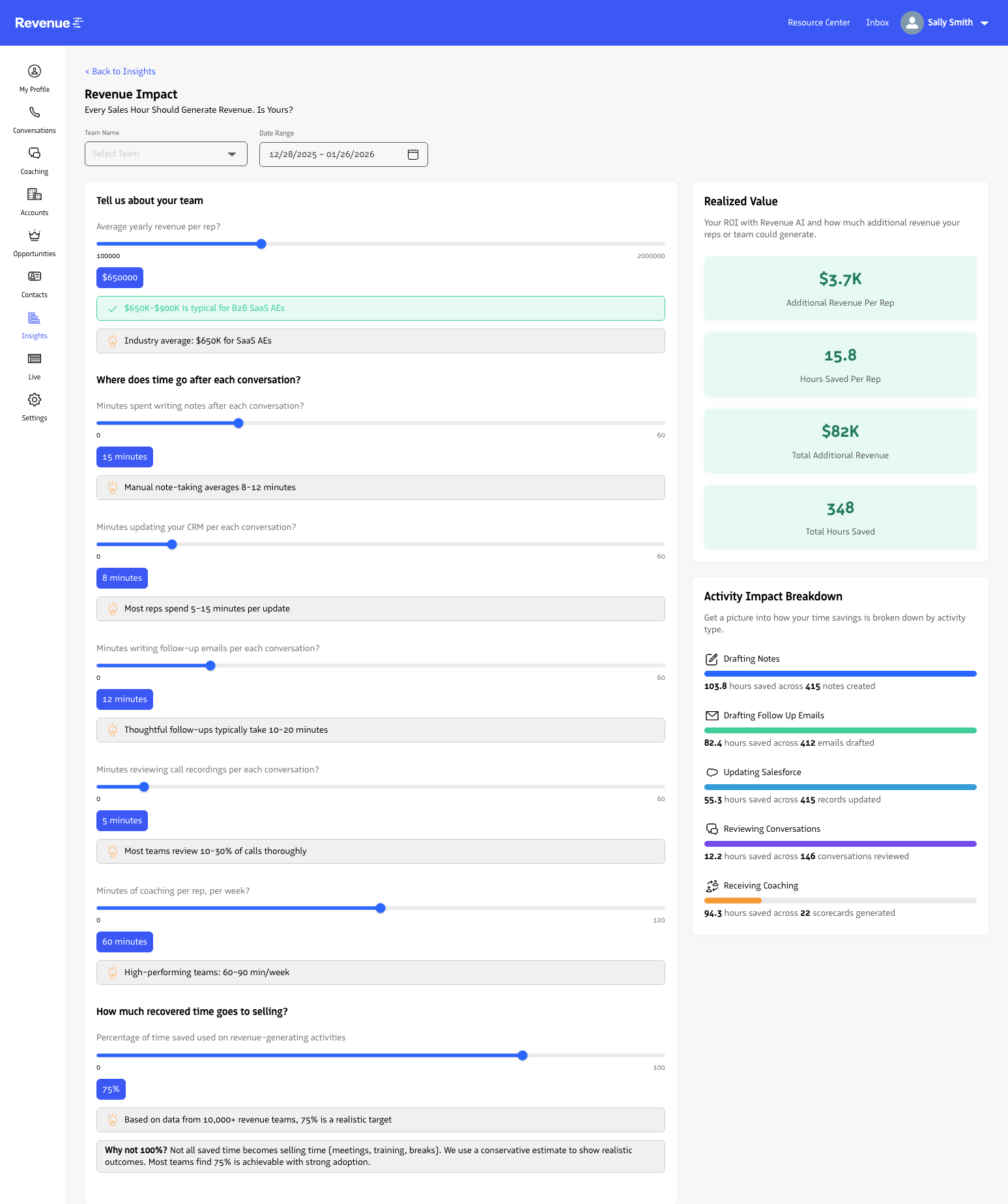Viewport: 1008px width, 1204px height.
Task: Open the Coaching section icon
Action: coord(35,153)
